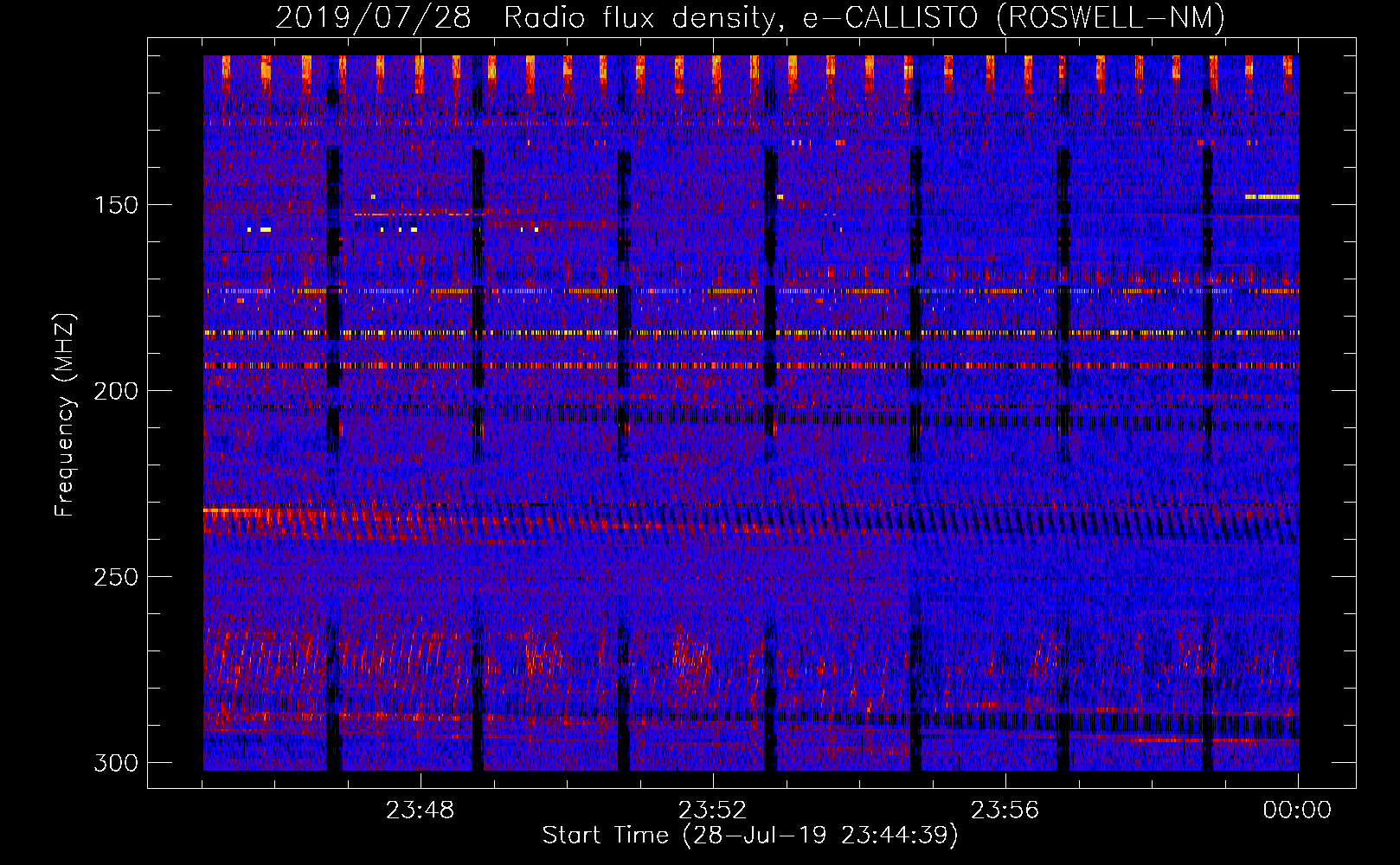Click the 300 frequency axis label
1400x865 pixels.
[x=116, y=763]
